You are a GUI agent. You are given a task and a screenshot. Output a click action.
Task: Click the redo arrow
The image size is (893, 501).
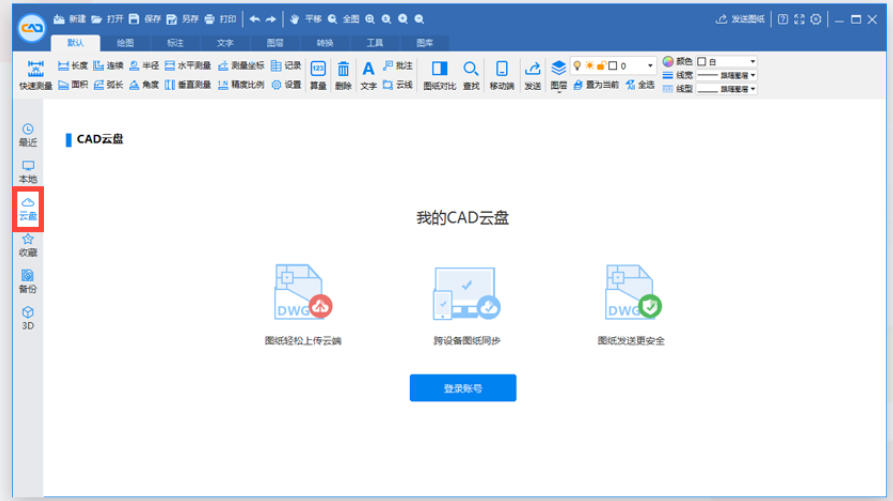coord(271,19)
